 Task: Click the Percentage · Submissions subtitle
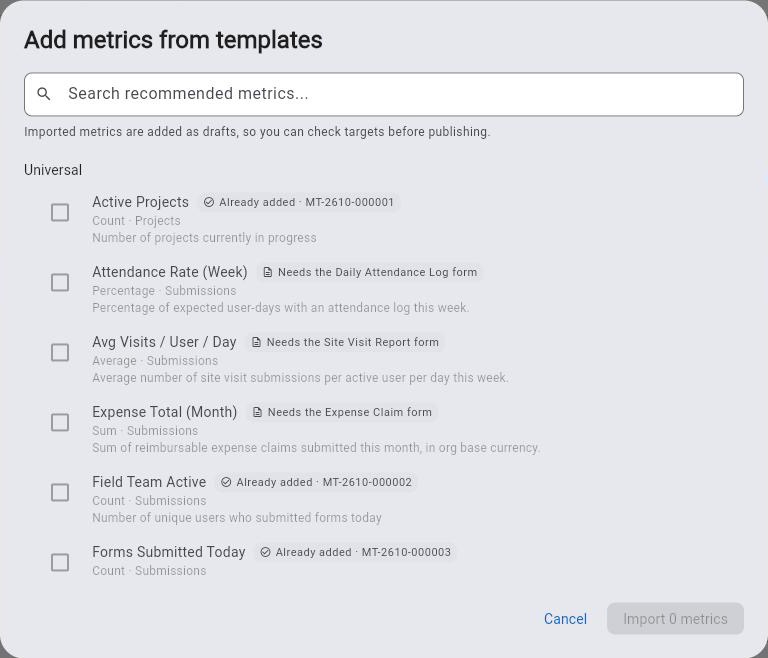tap(164, 291)
